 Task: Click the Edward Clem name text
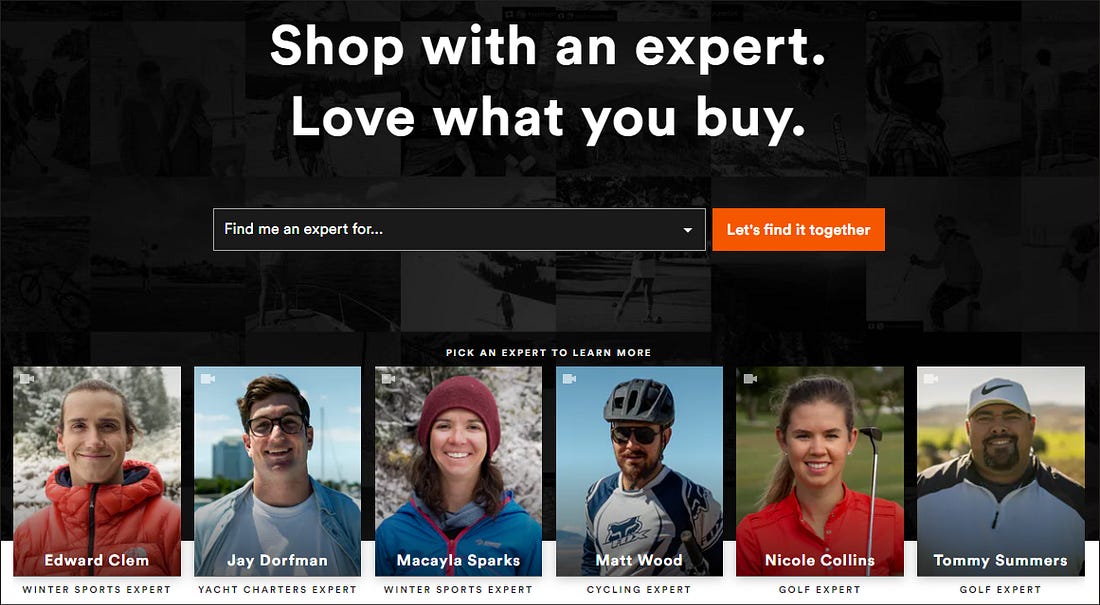[97, 560]
